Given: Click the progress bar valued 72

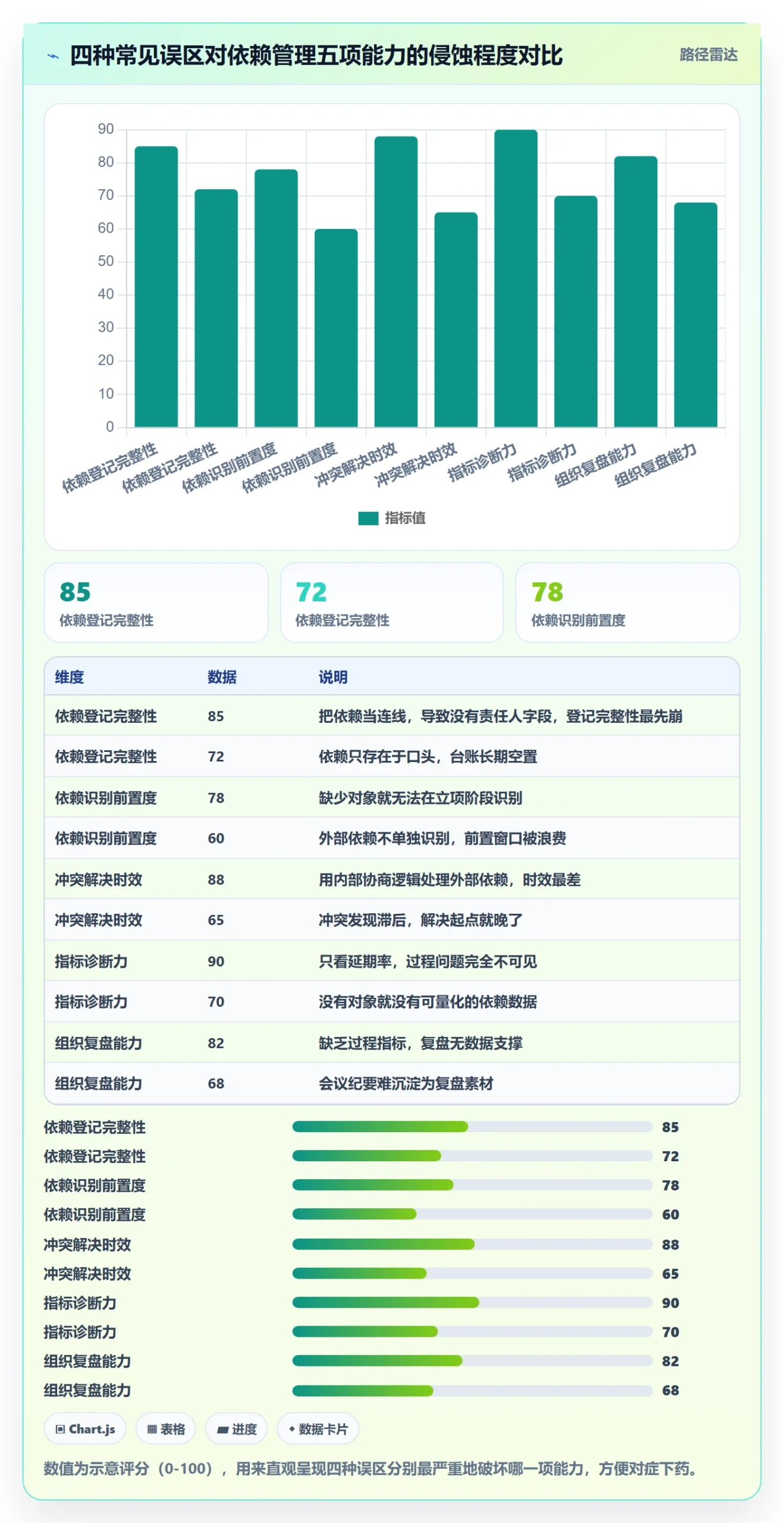Looking at the screenshot, I should tap(472, 1155).
